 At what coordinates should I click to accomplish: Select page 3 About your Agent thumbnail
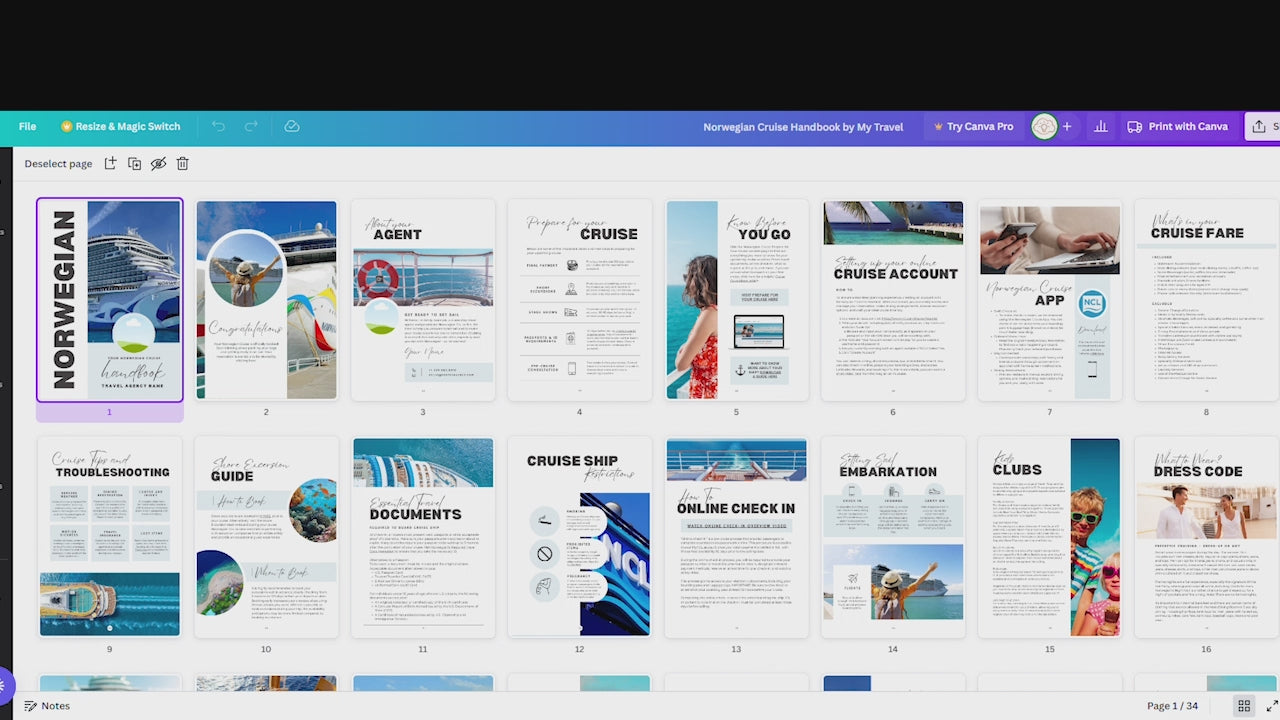click(x=423, y=300)
